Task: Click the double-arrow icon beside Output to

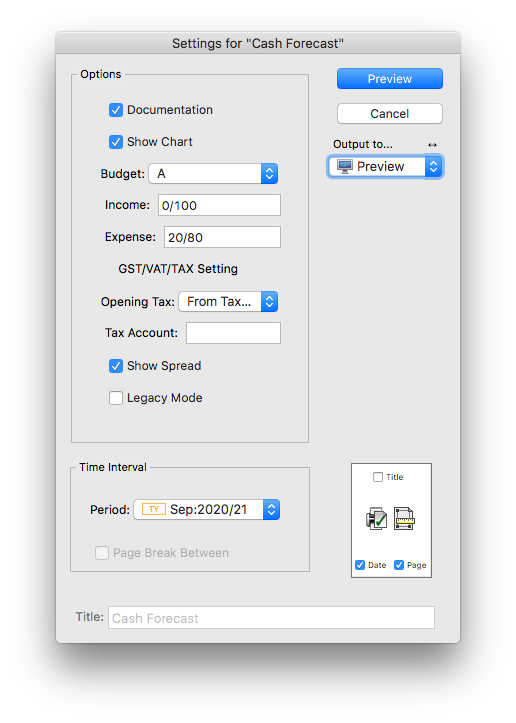Action: [432, 145]
